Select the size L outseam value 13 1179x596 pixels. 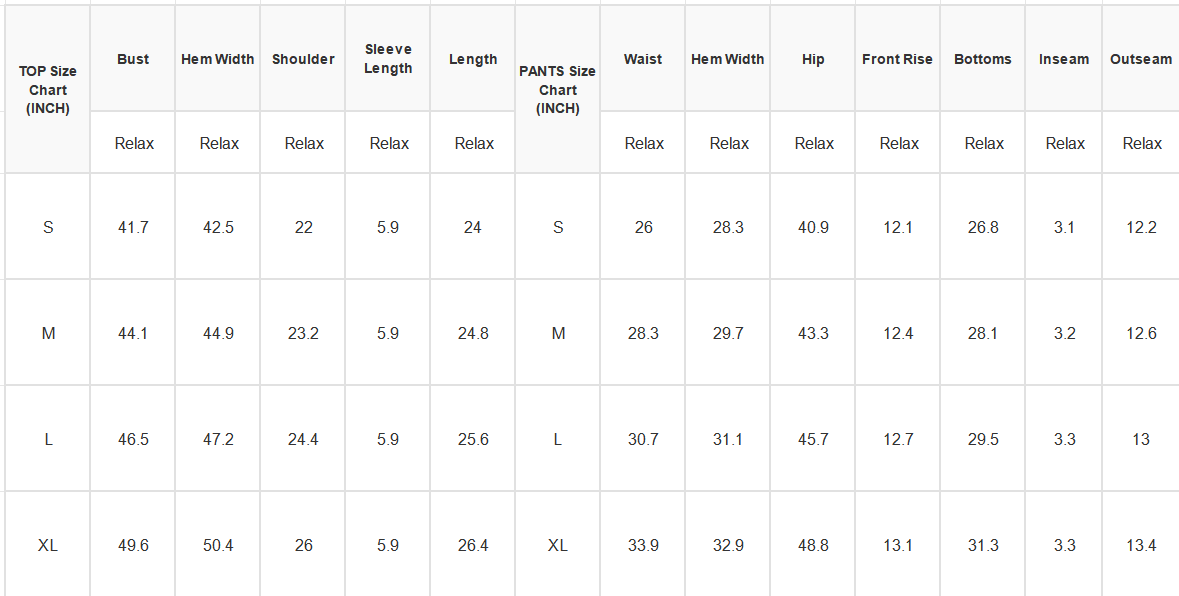(x=1141, y=439)
